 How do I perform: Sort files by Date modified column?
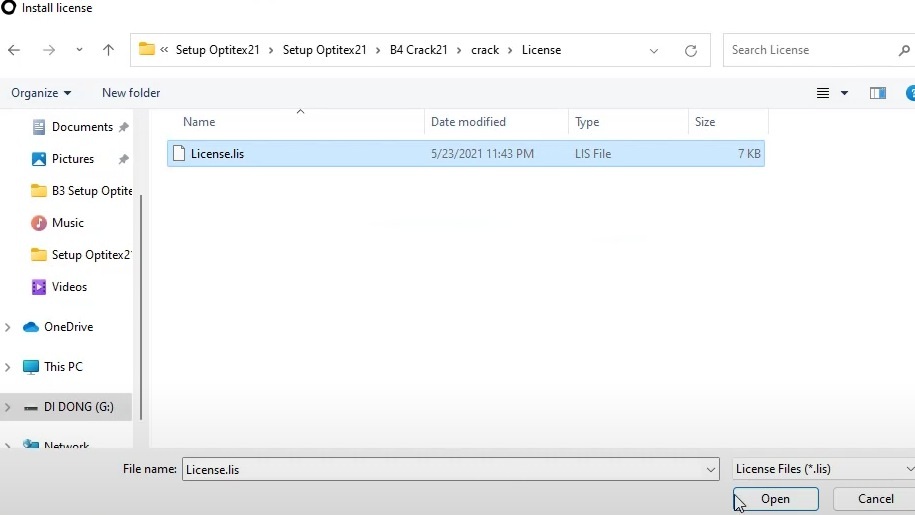(468, 122)
